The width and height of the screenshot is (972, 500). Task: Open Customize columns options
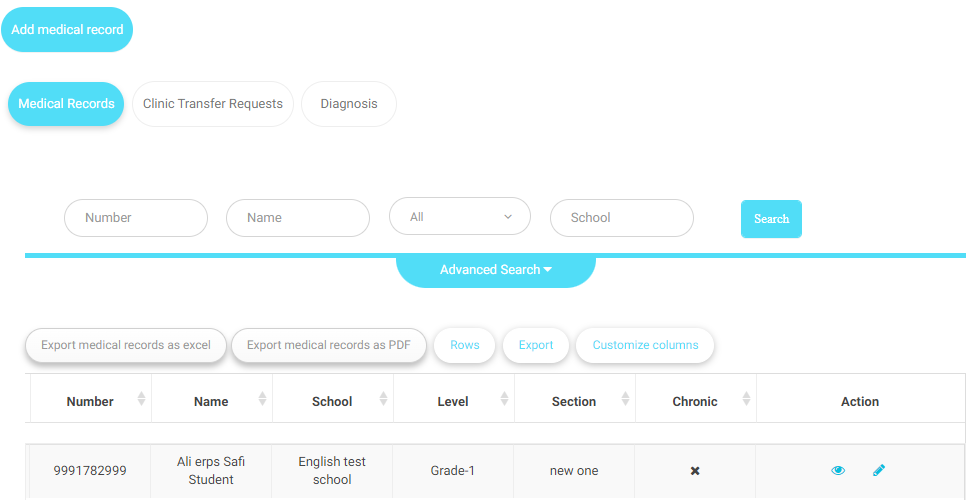pyautogui.click(x=645, y=345)
